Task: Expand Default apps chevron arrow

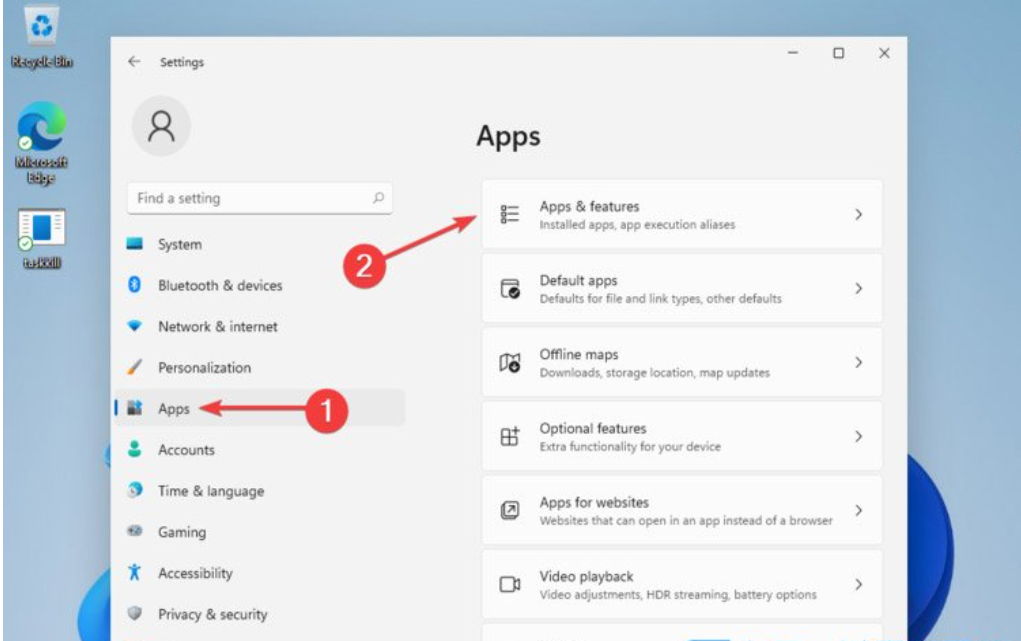Action: click(x=858, y=288)
